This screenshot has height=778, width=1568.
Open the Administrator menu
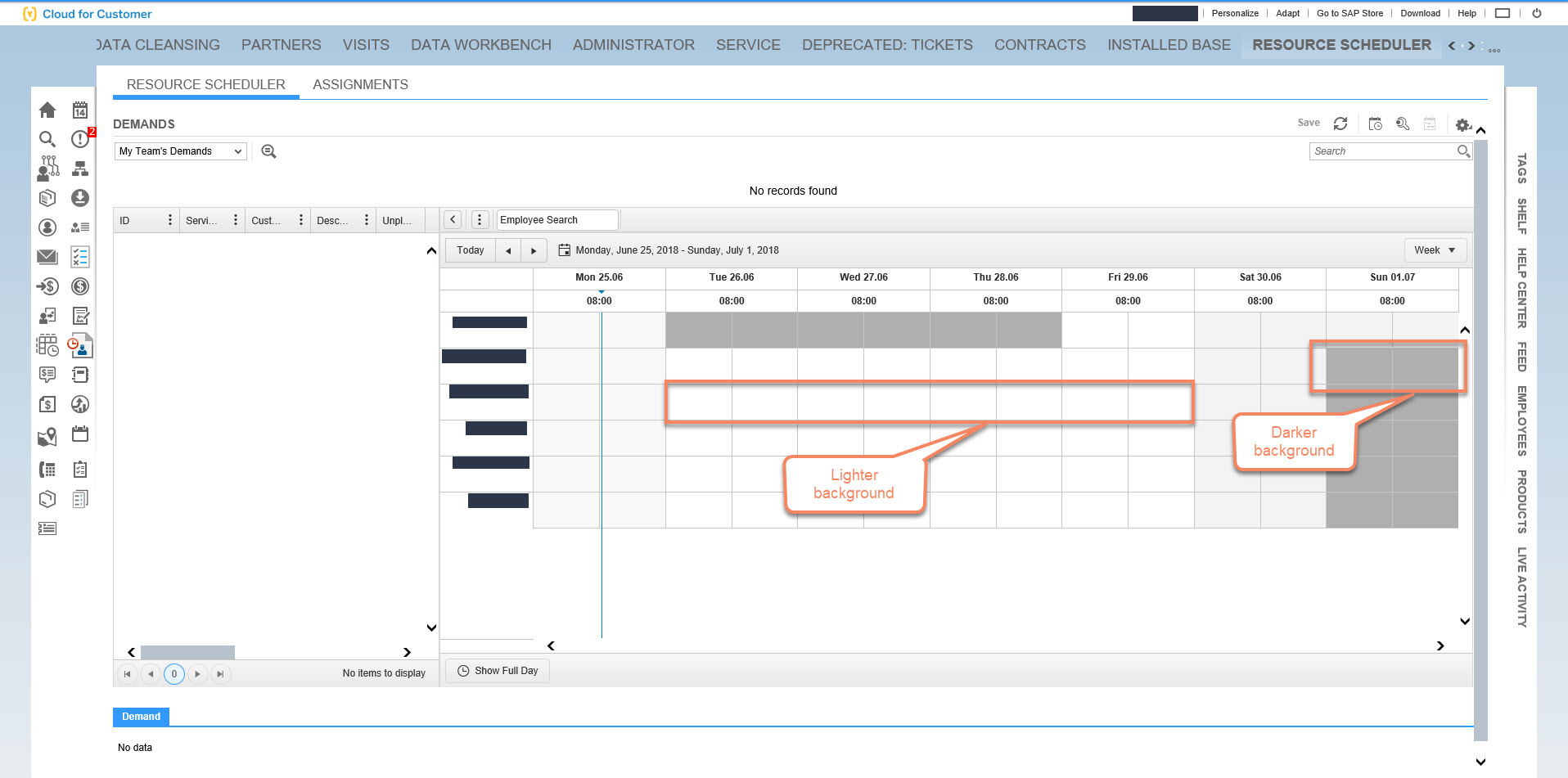point(633,45)
